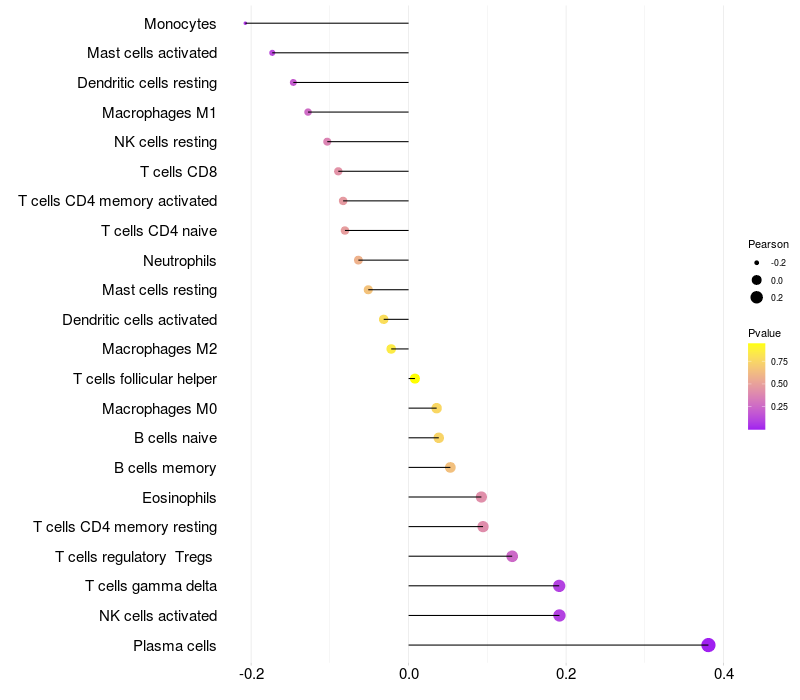This screenshot has height=700, width=800.
Task: Click the Macrophages M1 axis label
Action: coord(159,113)
